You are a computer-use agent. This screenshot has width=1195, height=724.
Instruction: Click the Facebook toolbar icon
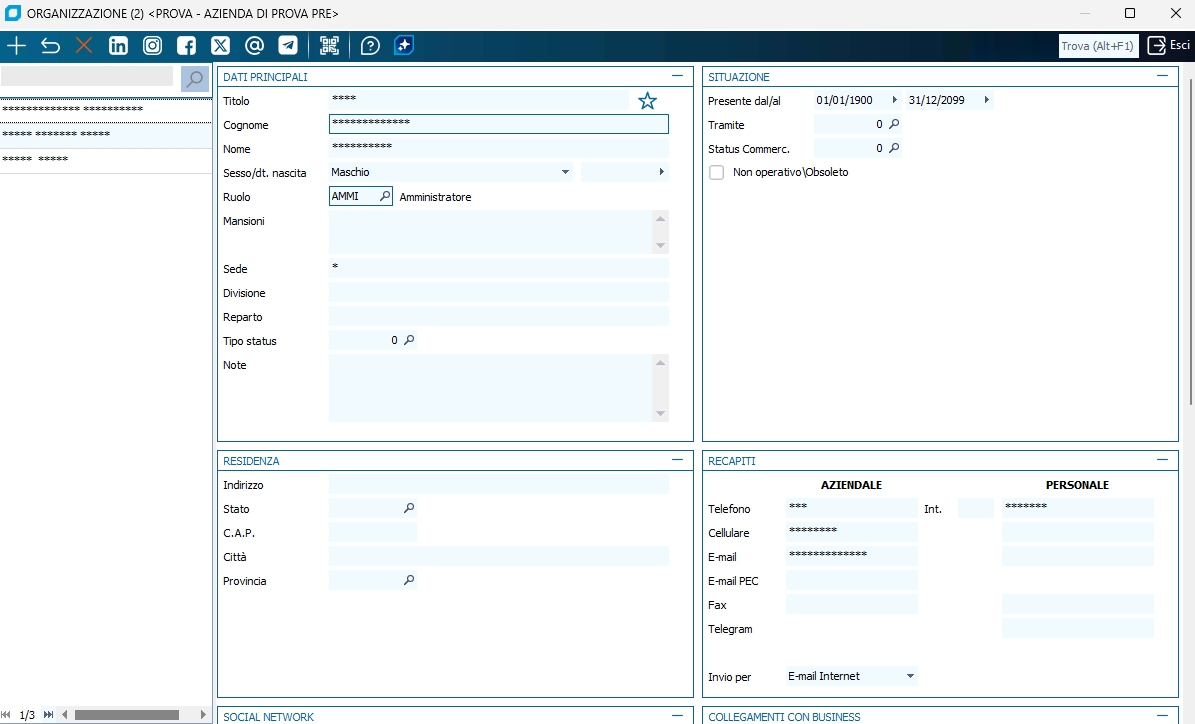click(186, 46)
